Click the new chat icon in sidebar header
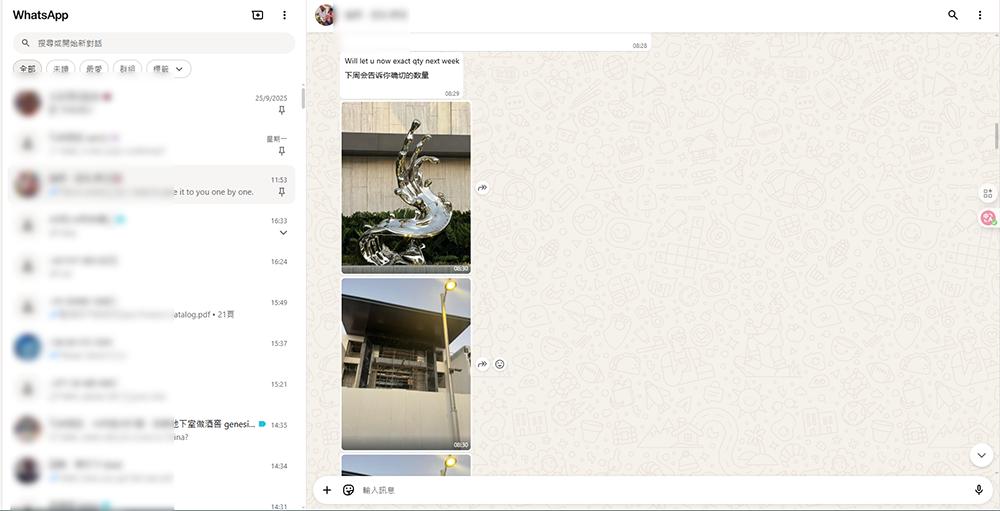The width and height of the screenshot is (1000, 511). (258, 15)
